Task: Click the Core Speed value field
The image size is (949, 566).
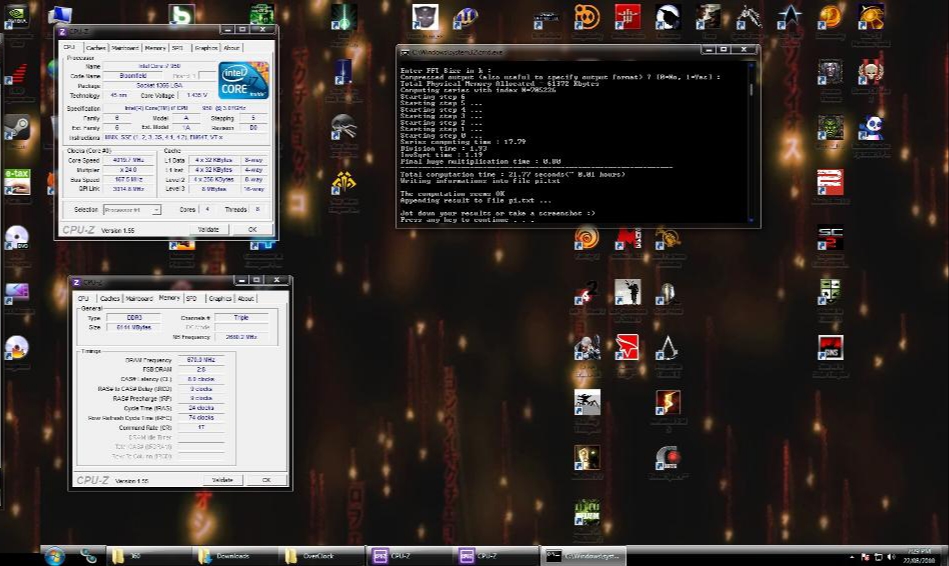Action: coord(129,160)
